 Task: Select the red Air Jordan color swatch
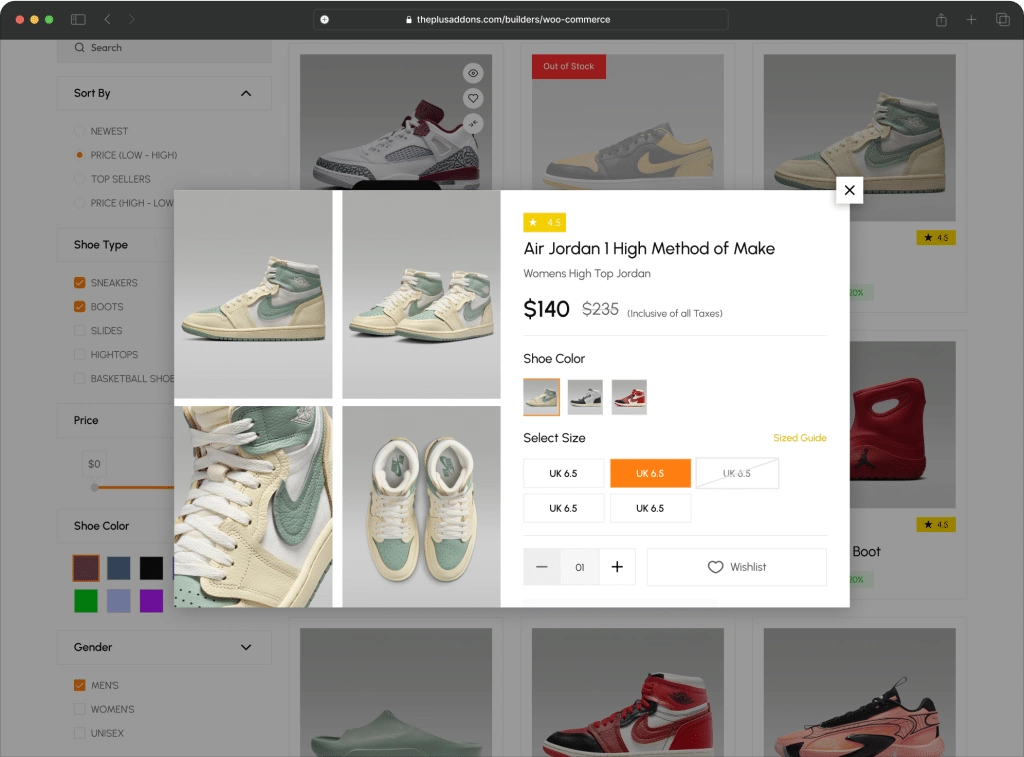(x=629, y=396)
